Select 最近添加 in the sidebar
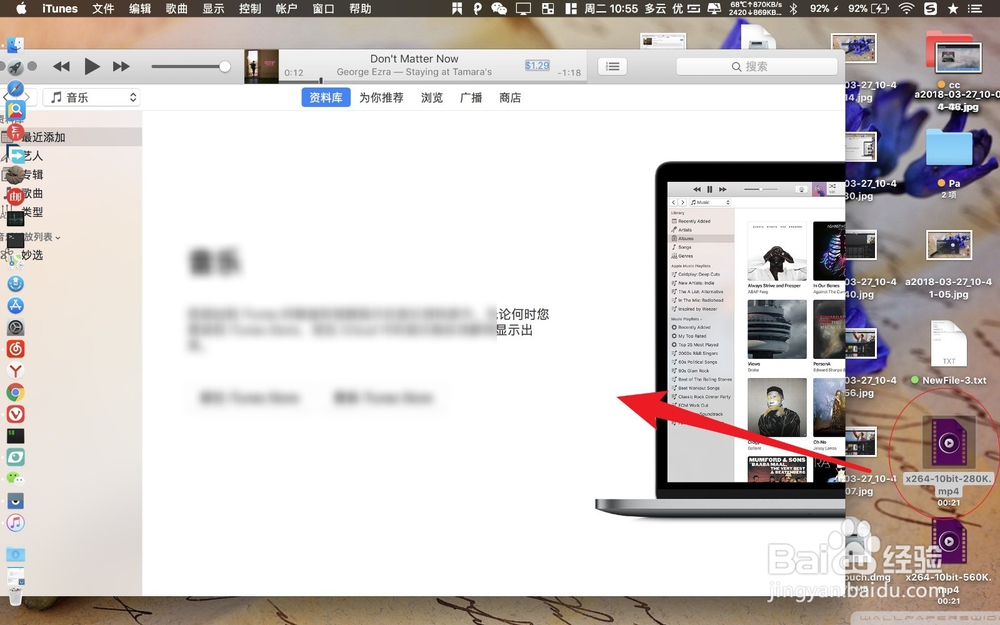This screenshot has width=1000, height=625. tap(71, 137)
